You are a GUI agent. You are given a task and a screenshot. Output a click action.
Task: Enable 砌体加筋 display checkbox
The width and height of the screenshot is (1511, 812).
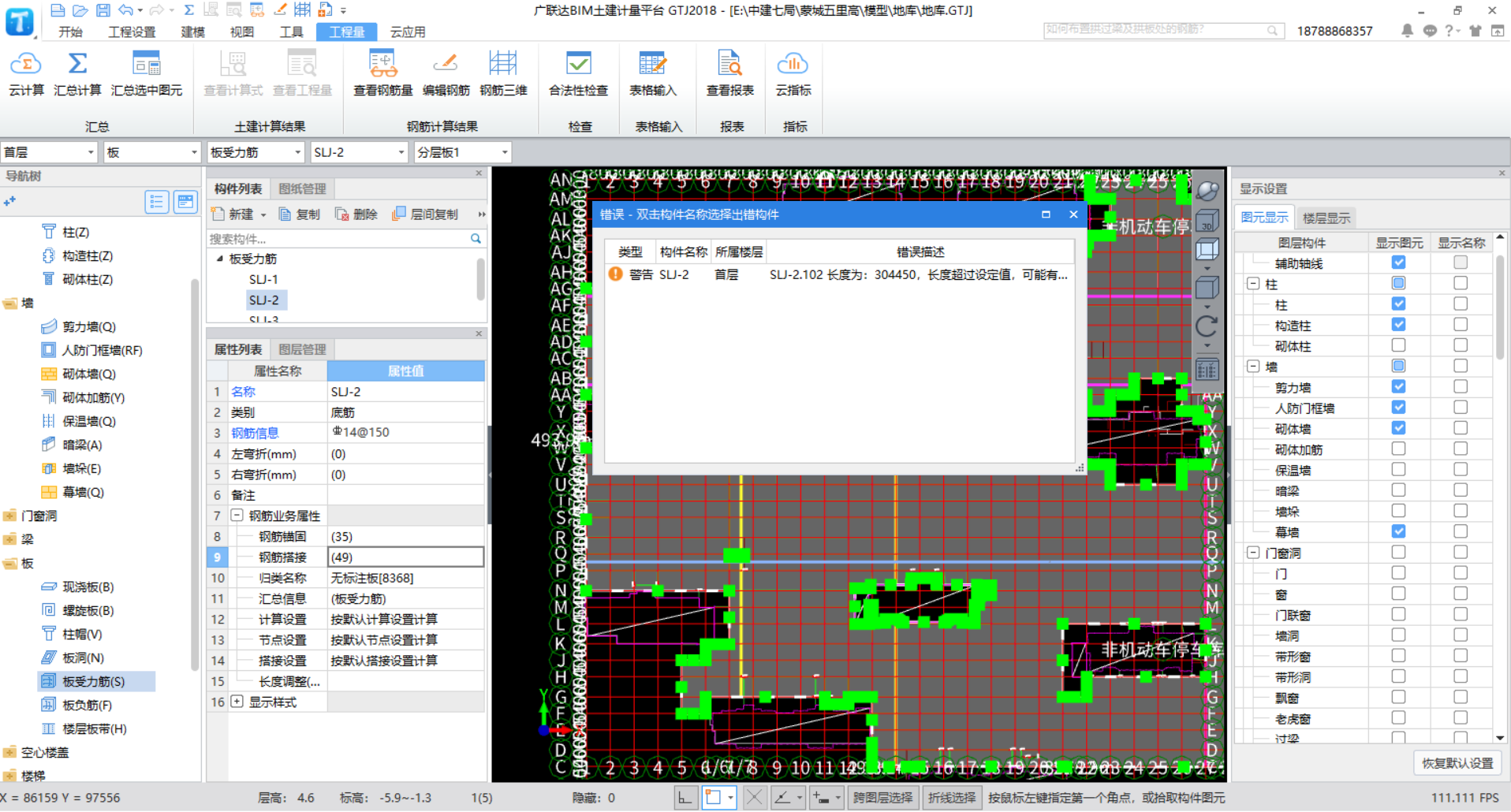click(1398, 449)
